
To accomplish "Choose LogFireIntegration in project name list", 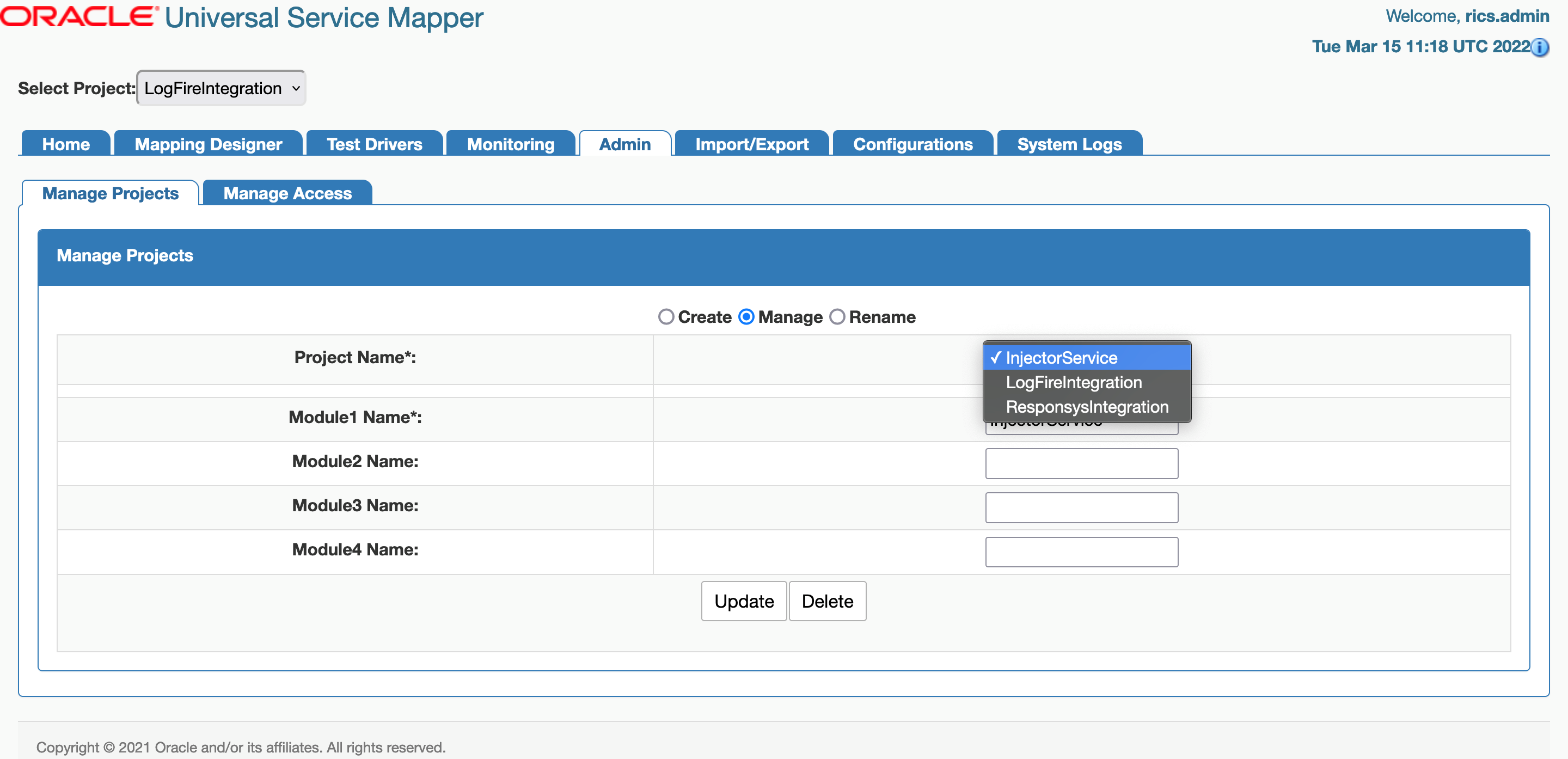I will pos(1074,382).
